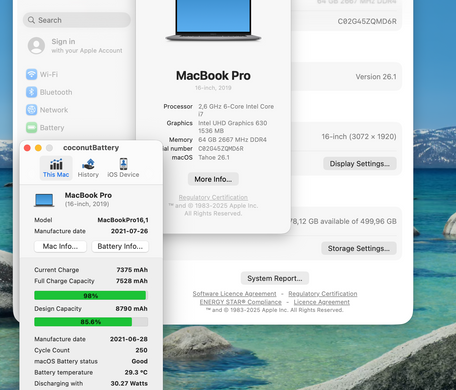Open Battery settings in sidebar
The height and width of the screenshot is (390, 456).
[45, 127]
